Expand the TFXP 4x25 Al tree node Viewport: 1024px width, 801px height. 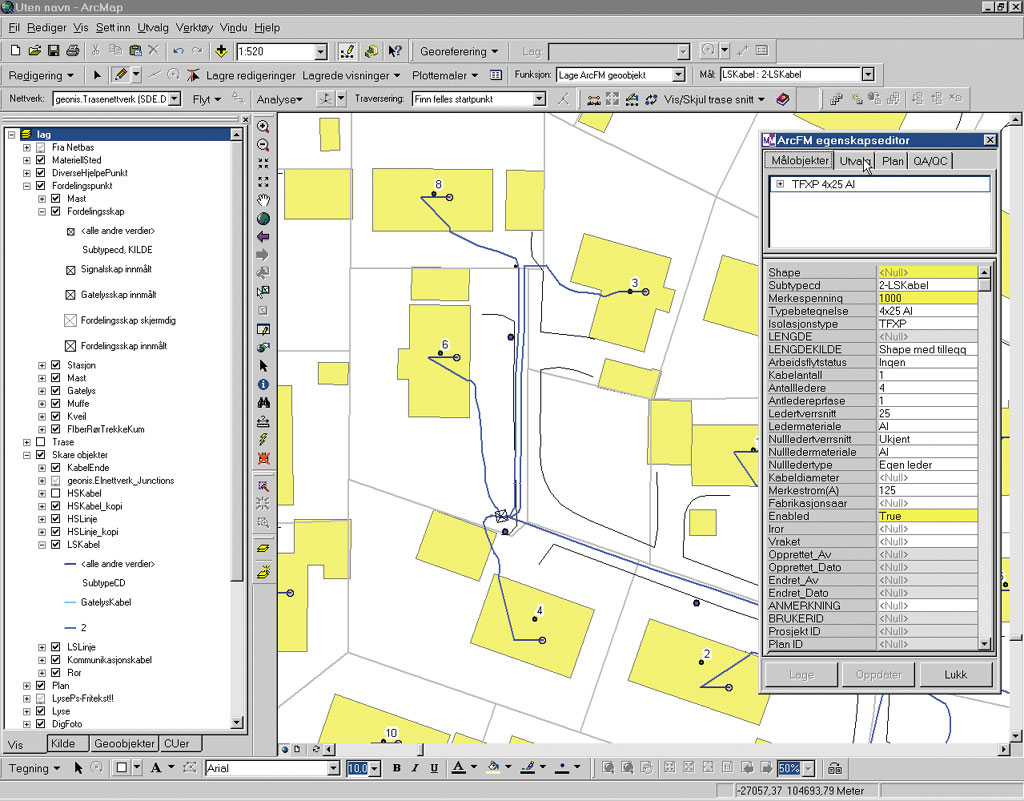coord(779,184)
